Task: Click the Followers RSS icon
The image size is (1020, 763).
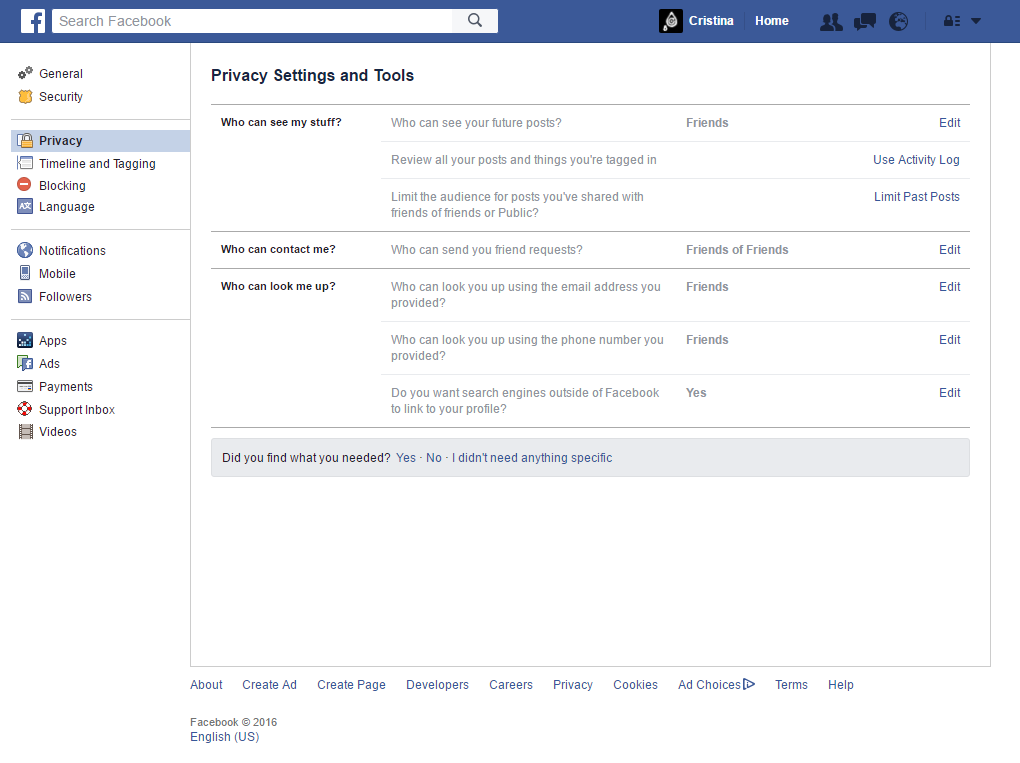Action: tap(25, 296)
